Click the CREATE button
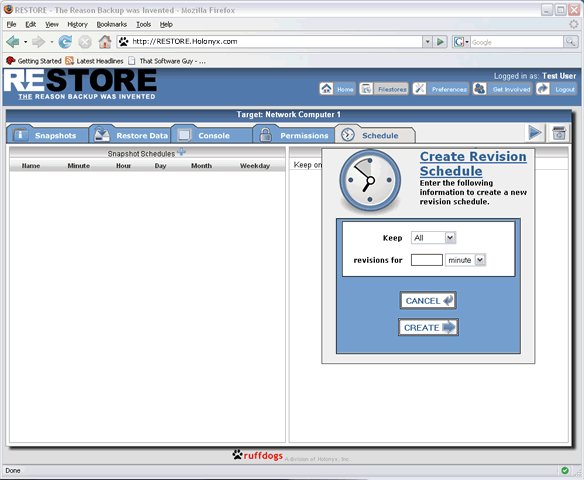The image size is (584, 480). [x=428, y=327]
